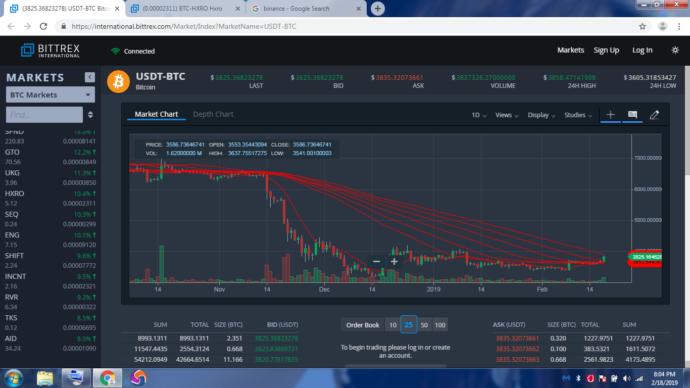
Task: Open the Windows Start menu
Action: click(14, 378)
